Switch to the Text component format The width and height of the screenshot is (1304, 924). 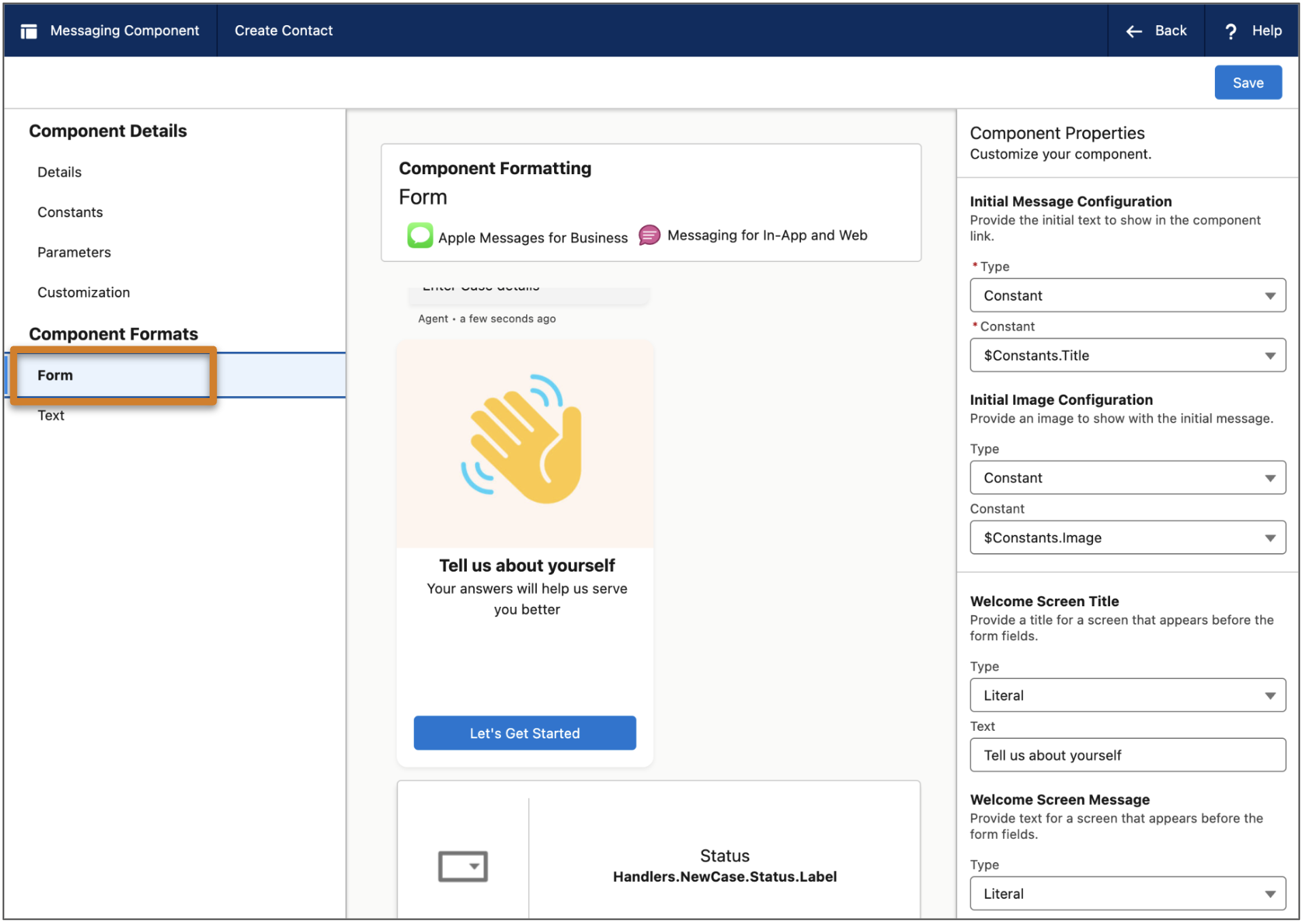coord(51,416)
